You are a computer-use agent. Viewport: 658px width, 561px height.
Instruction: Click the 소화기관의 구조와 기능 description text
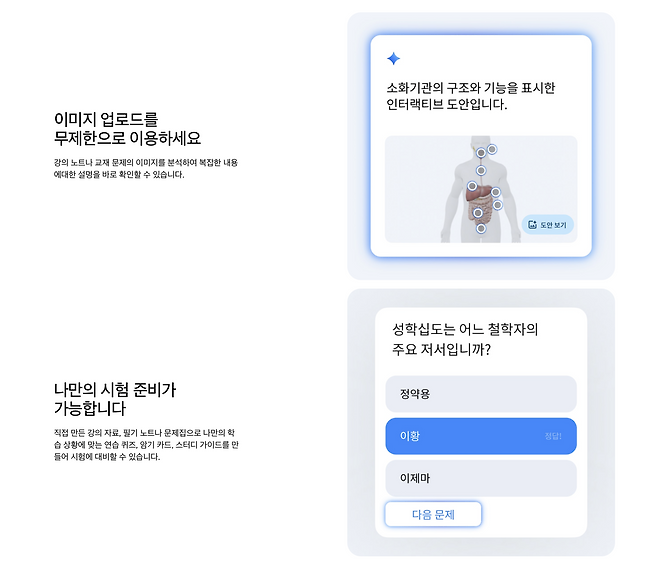470,96
